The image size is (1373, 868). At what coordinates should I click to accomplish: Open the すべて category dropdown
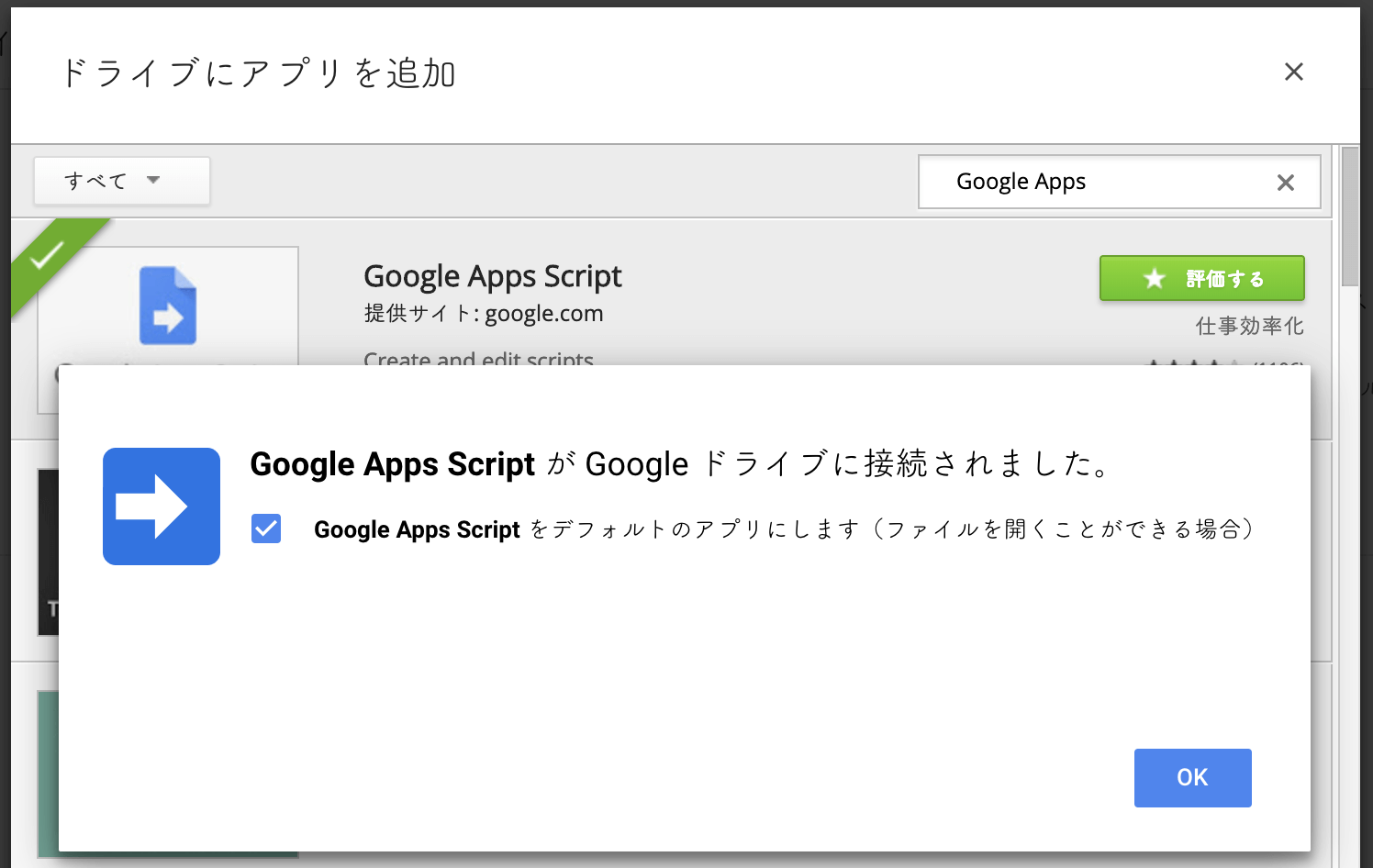(121, 181)
